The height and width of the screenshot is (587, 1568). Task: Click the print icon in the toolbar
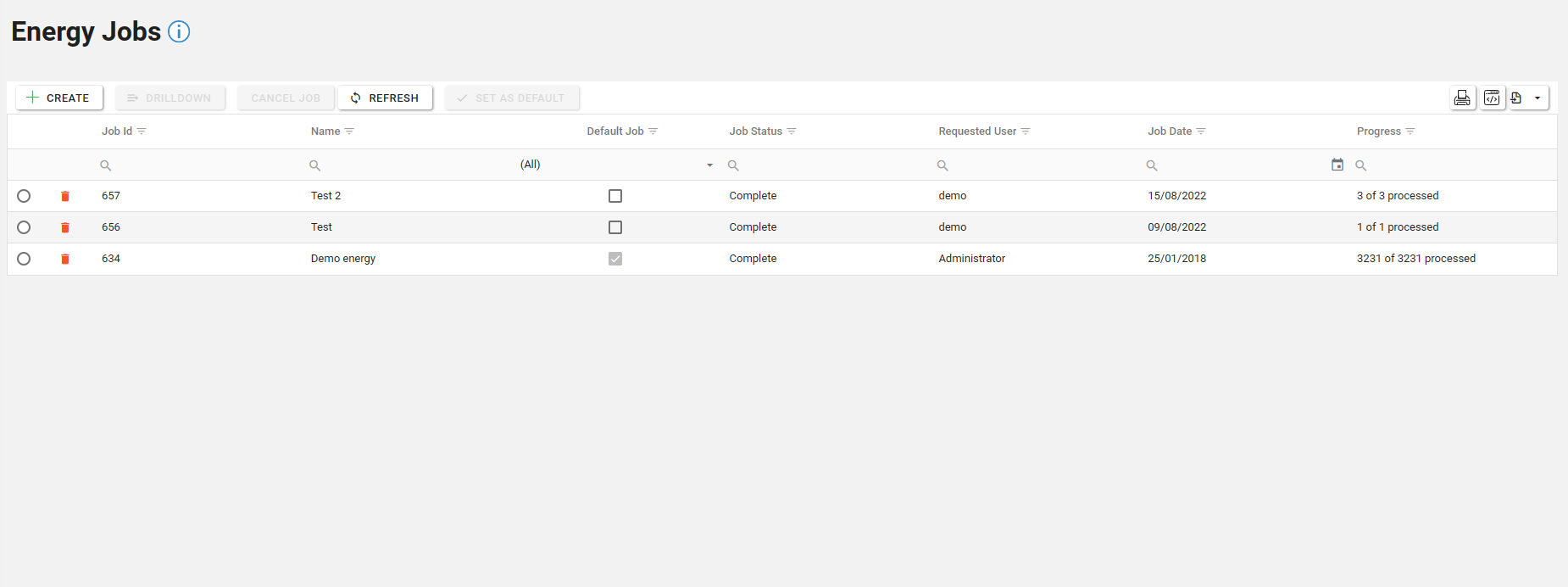[x=1462, y=98]
